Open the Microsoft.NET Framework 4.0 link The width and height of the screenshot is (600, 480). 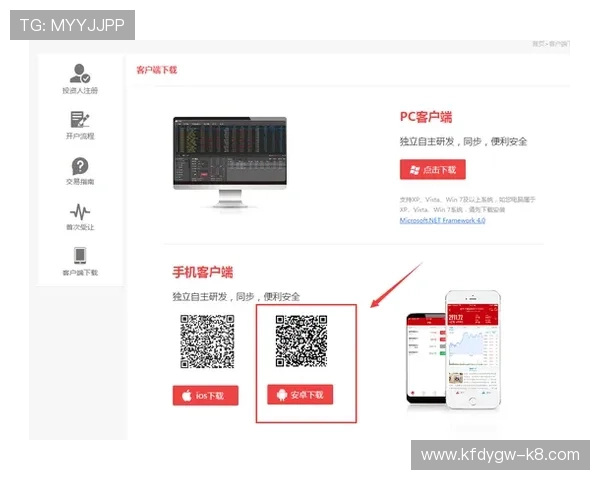442,220
